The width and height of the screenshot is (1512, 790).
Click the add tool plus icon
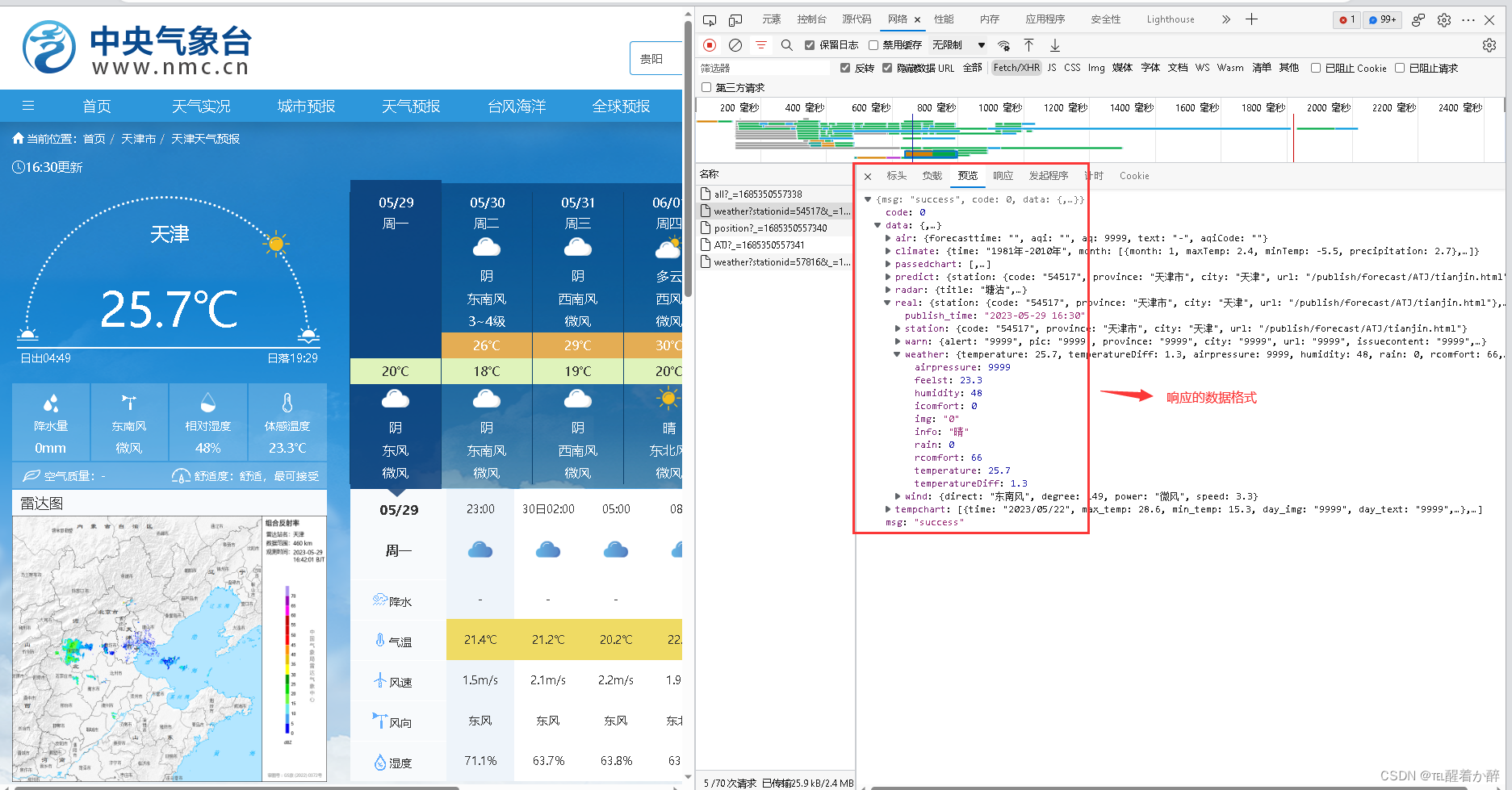1251,19
